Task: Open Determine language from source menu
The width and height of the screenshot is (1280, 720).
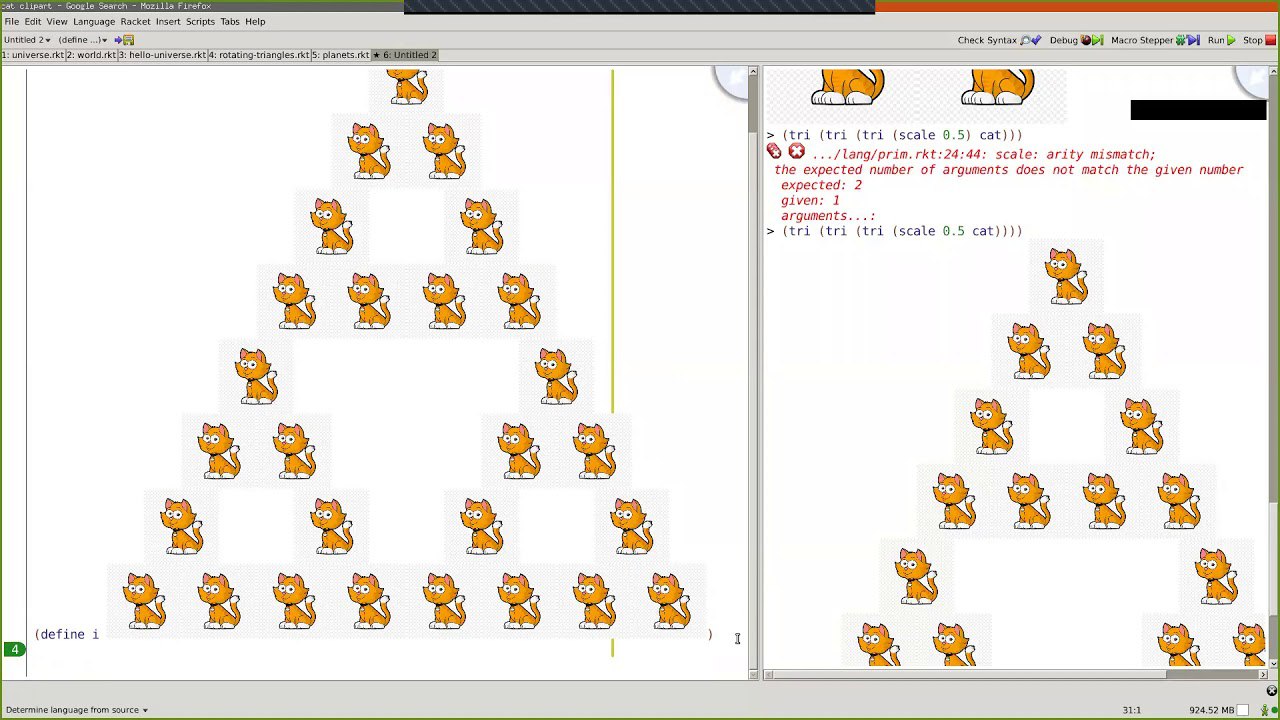Action: [x=76, y=710]
